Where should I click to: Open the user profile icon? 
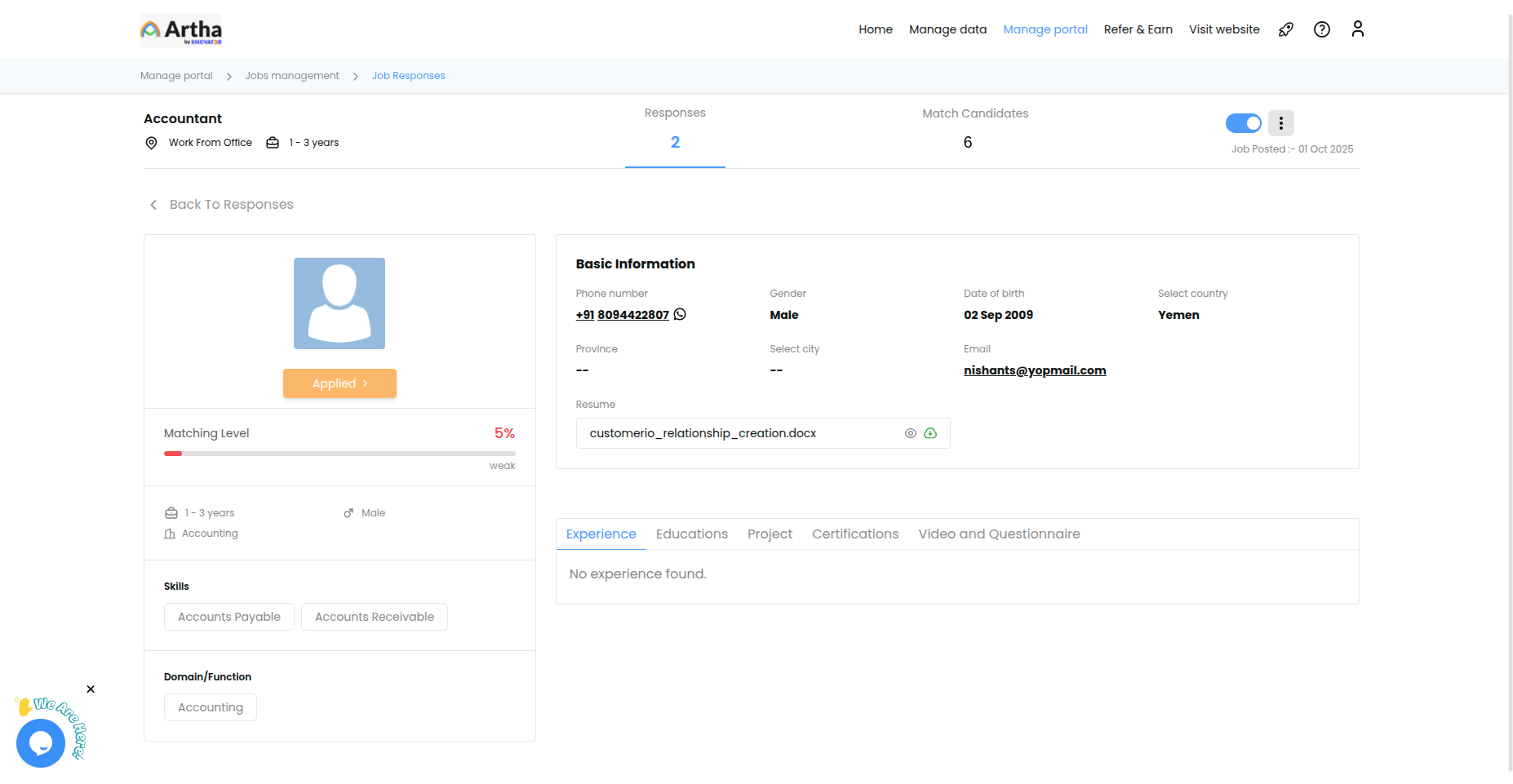point(1357,29)
